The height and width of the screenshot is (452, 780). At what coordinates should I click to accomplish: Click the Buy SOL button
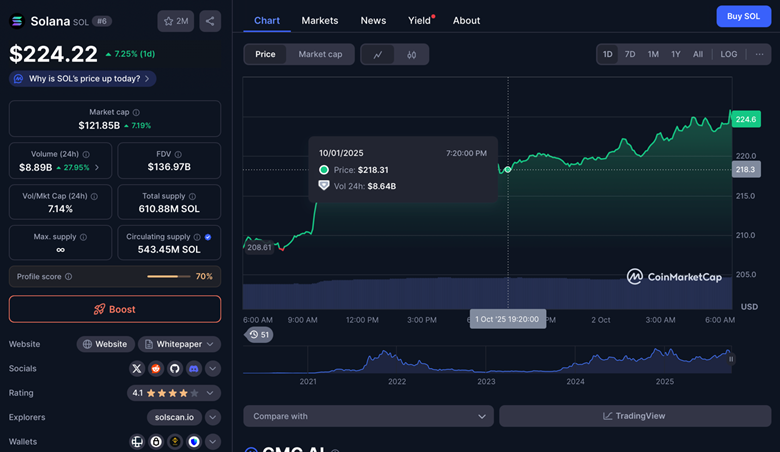pos(743,16)
